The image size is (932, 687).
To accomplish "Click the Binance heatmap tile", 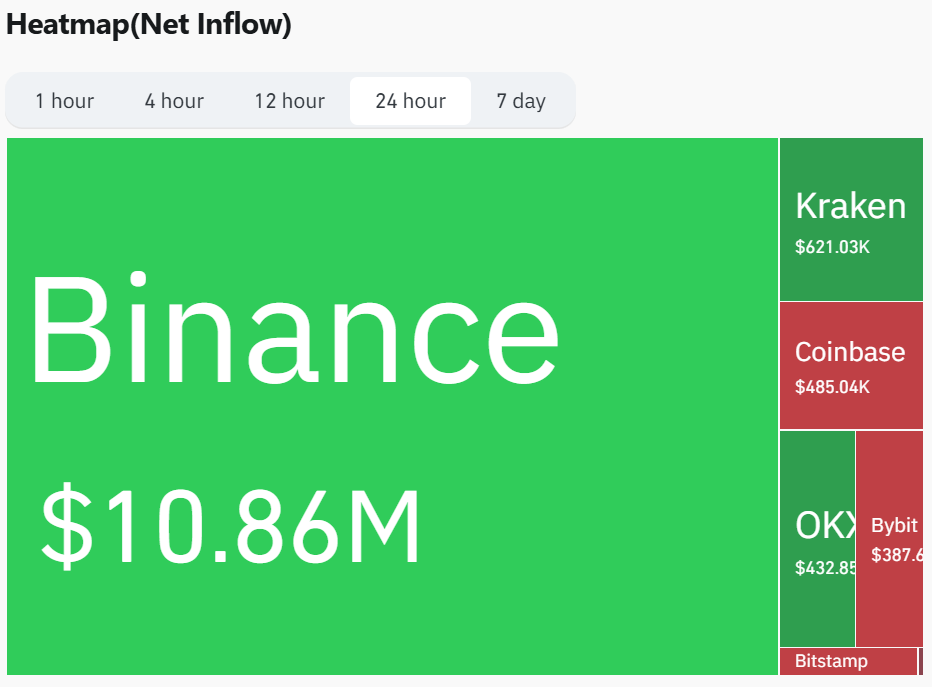I will tap(392, 406).
